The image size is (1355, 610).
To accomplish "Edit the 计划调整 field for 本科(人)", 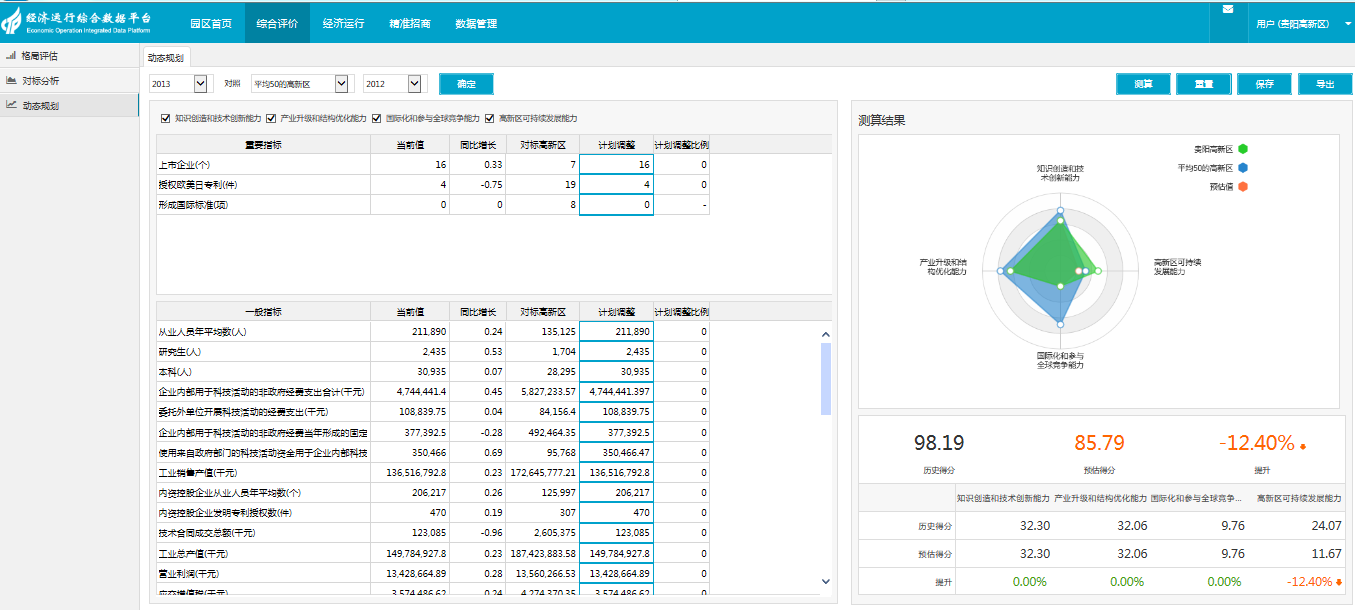I will (x=617, y=372).
